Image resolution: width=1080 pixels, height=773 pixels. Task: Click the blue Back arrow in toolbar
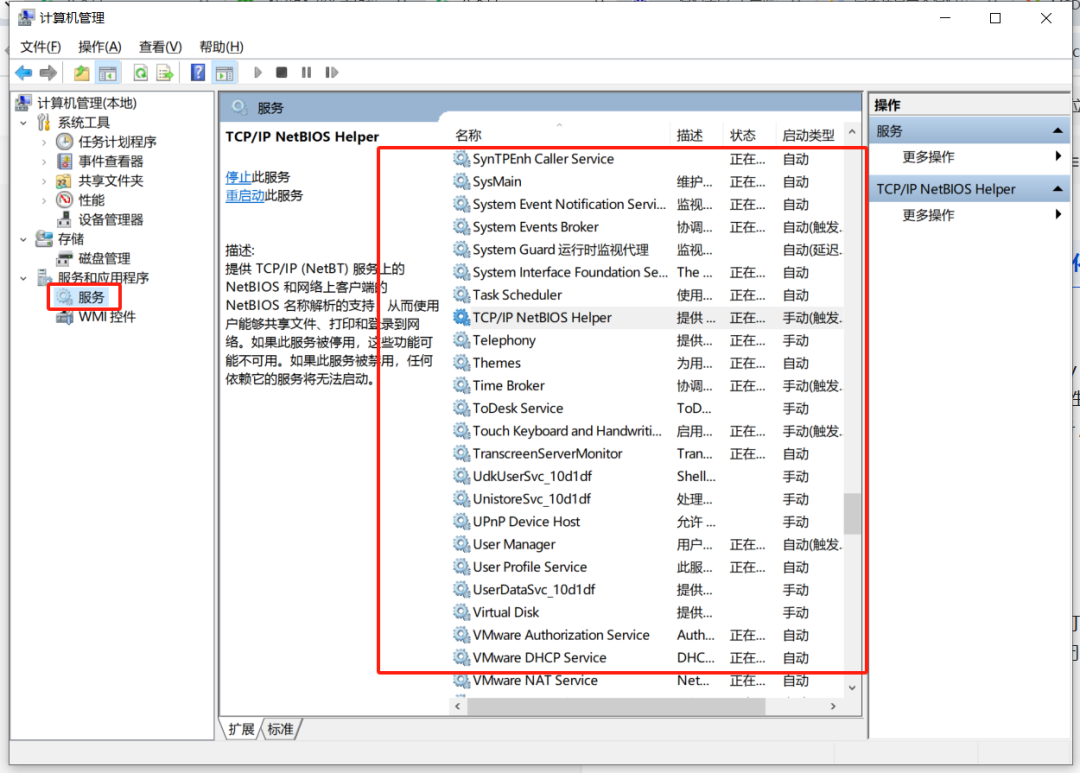pos(23,72)
